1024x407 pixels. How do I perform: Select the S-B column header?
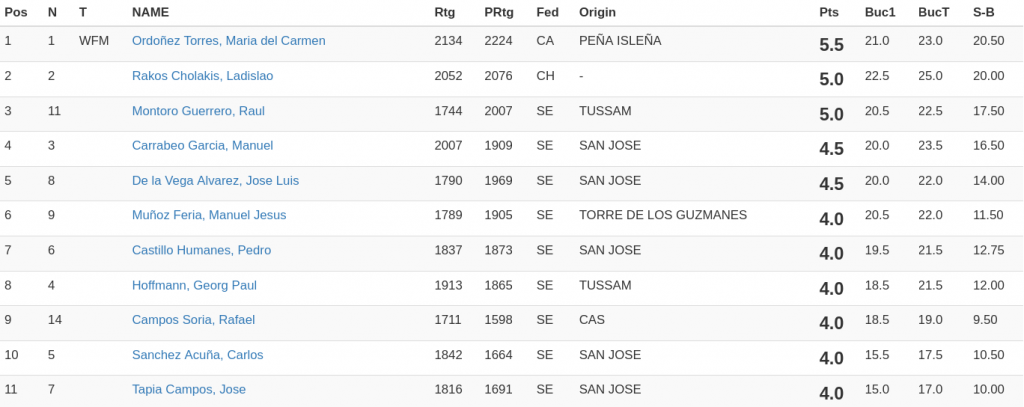pyautogui.click(x=984, y=12)
